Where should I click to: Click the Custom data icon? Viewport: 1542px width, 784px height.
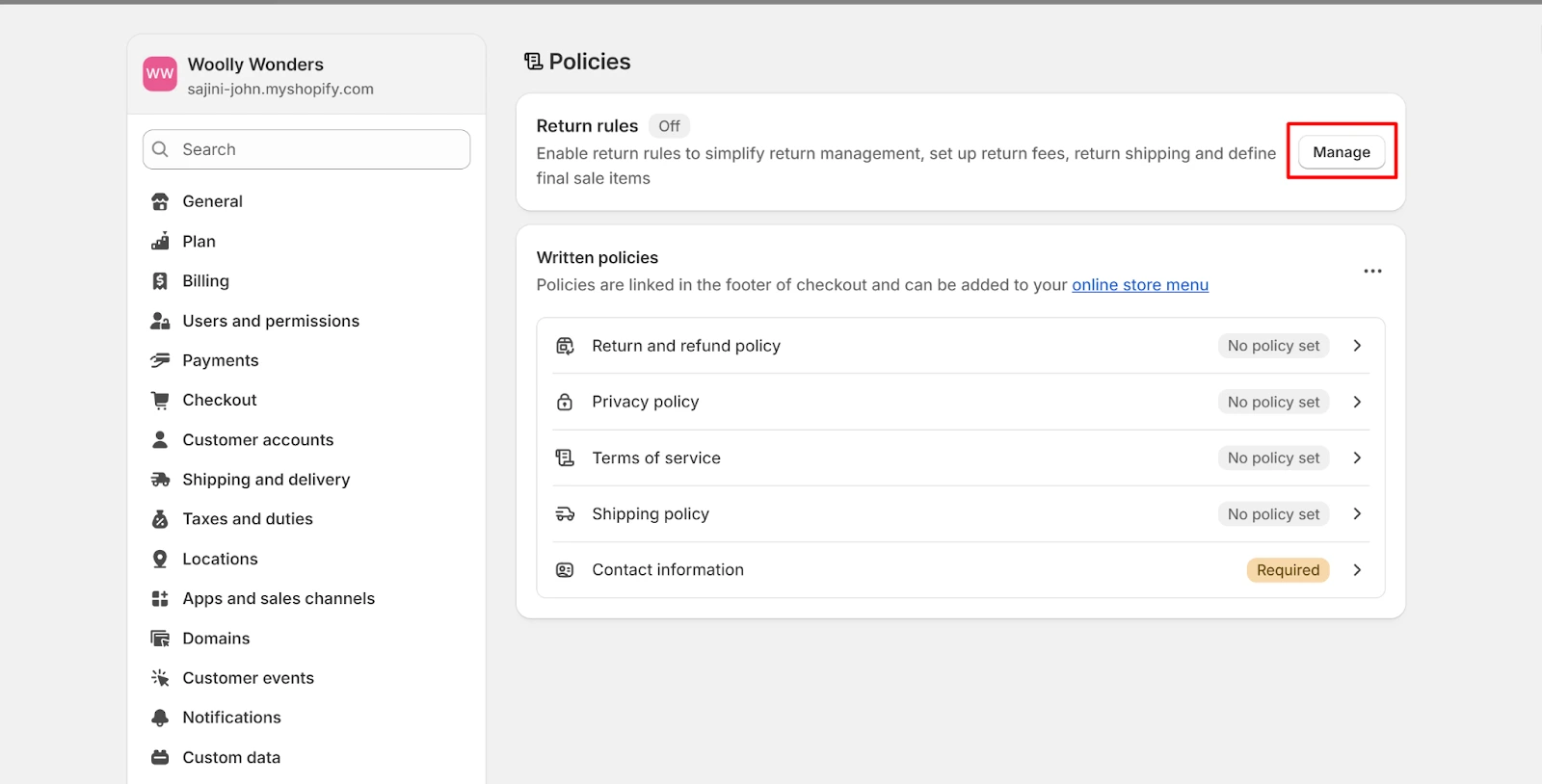coord(160,757)
